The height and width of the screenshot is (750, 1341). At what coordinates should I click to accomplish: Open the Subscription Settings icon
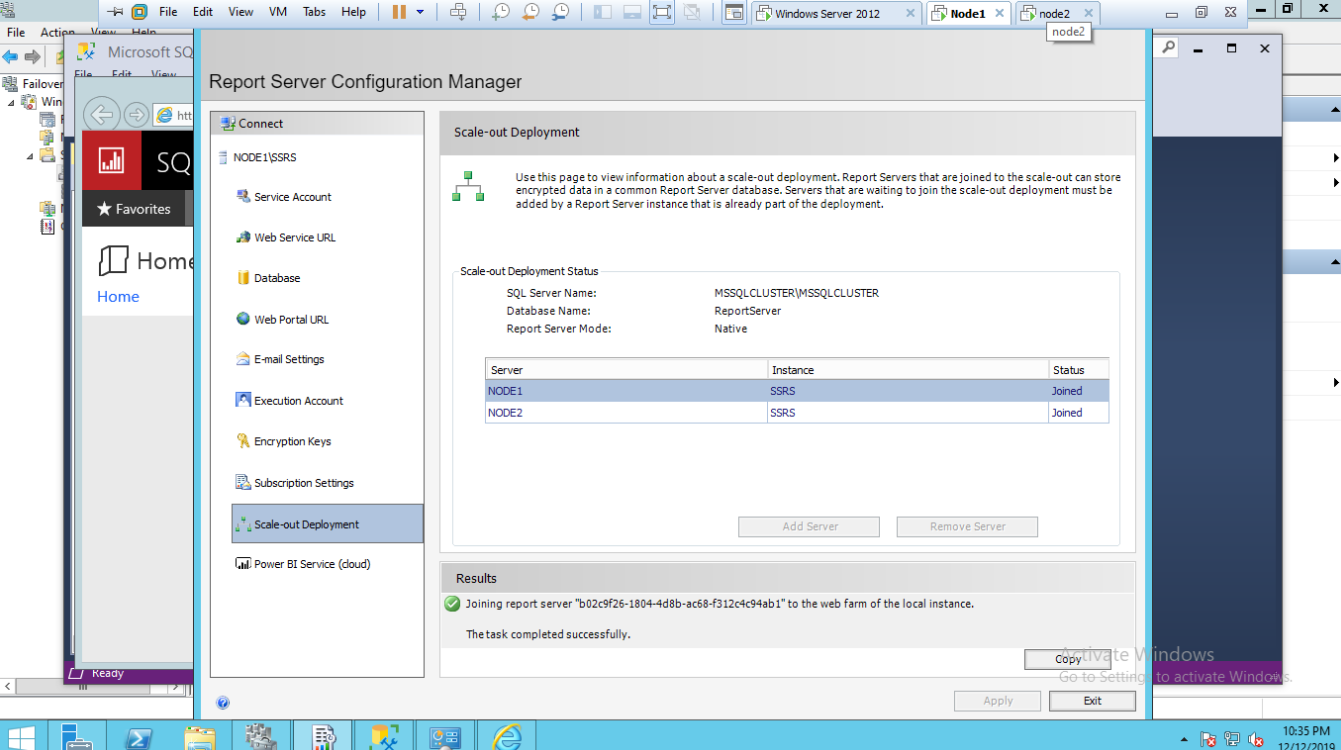pos(243,482)
